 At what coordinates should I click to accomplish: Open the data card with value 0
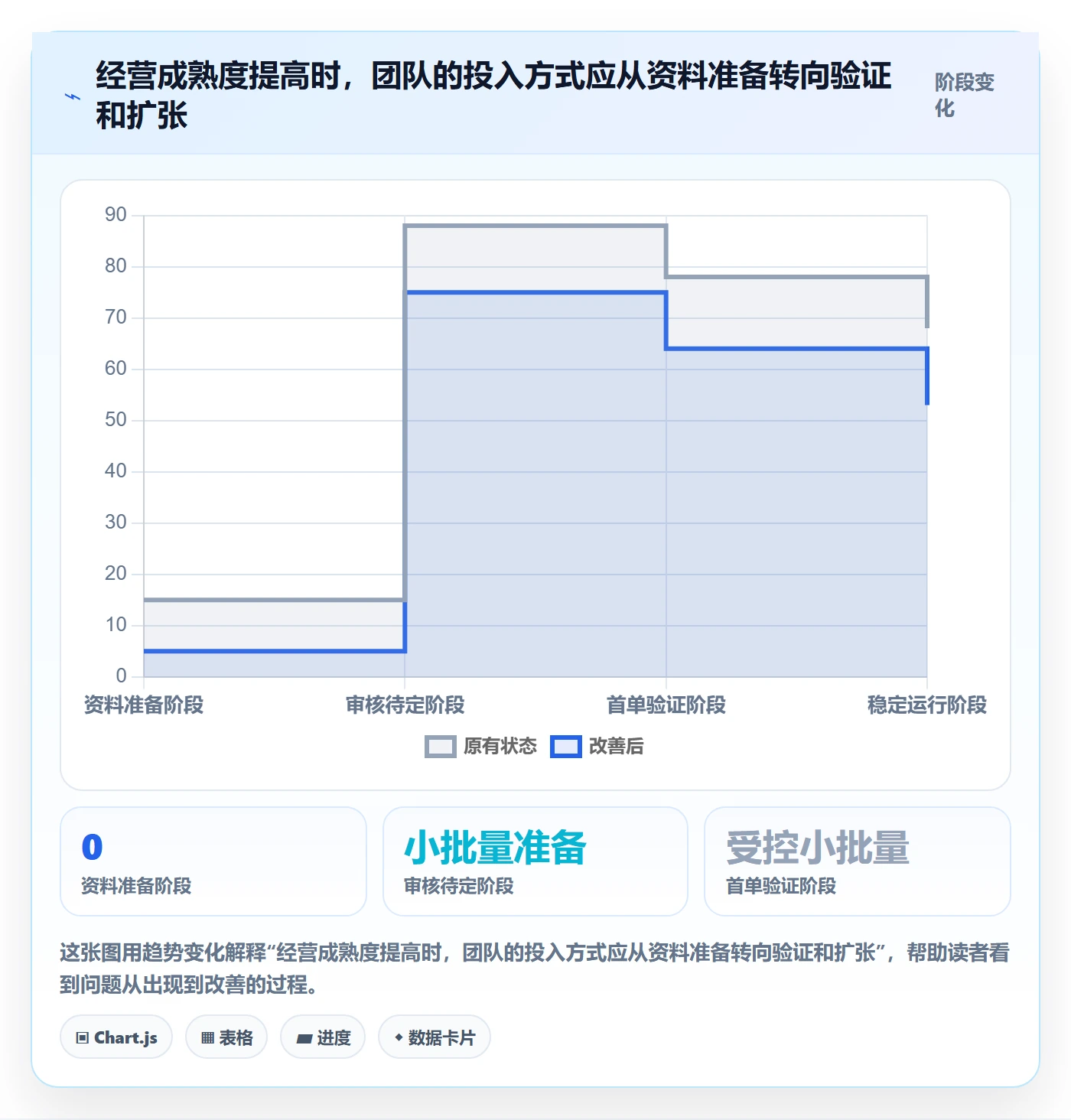point(213,861)
